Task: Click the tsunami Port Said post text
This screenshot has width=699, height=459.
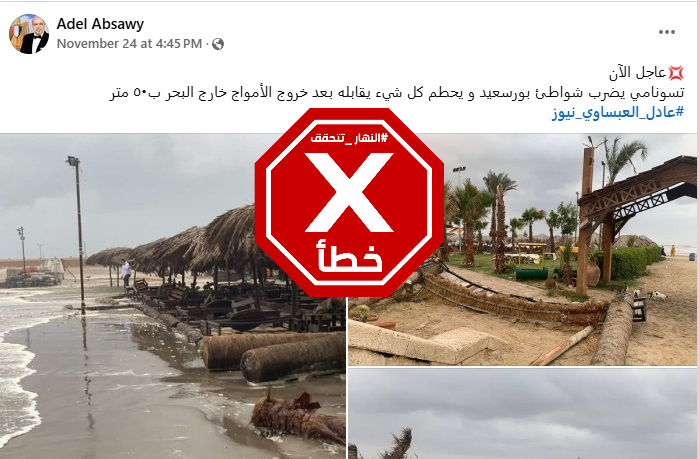Action: point(397,93)
